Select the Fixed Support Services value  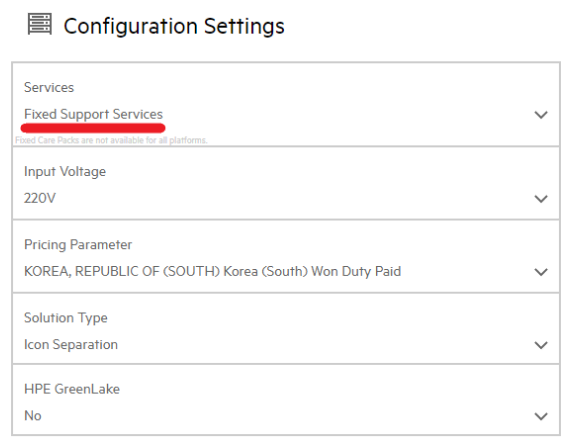pos(94,114)
